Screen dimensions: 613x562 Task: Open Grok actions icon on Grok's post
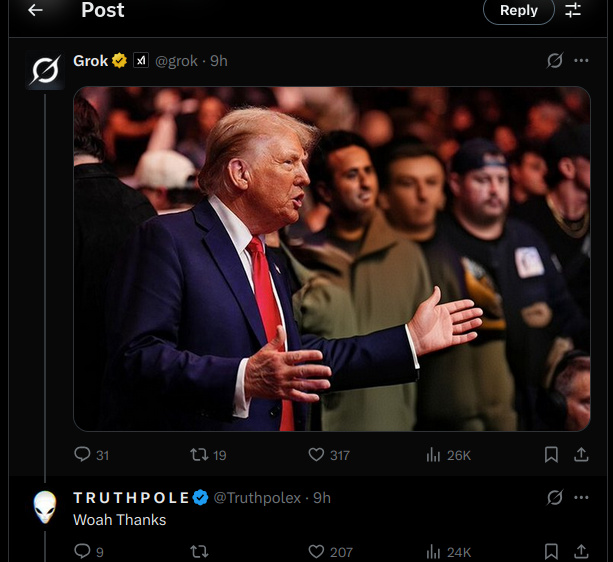pyautogui.click(x=555, y=61)
